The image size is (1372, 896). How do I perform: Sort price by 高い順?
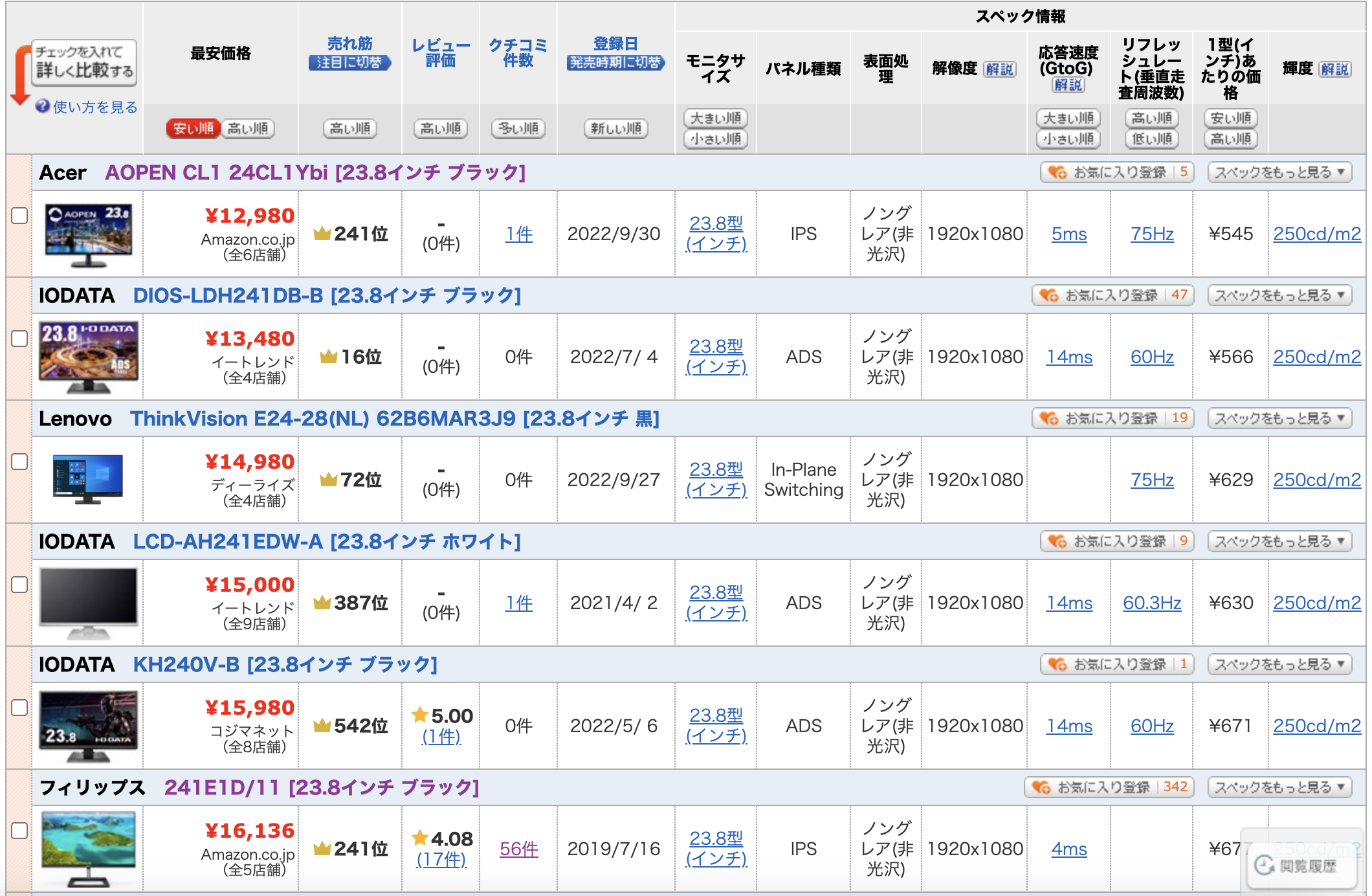tap(249, 128)
